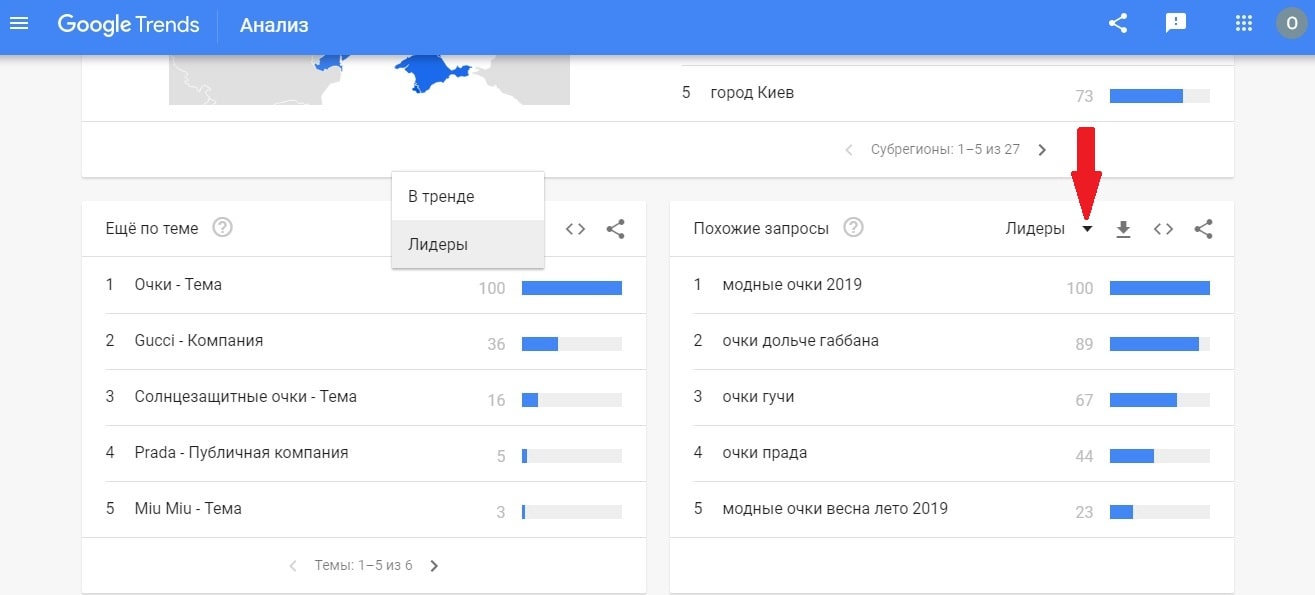Viewport: 1315px width, 595px height.
Task: Click the value '67' for очки гучи
Action: point(1084,400)
